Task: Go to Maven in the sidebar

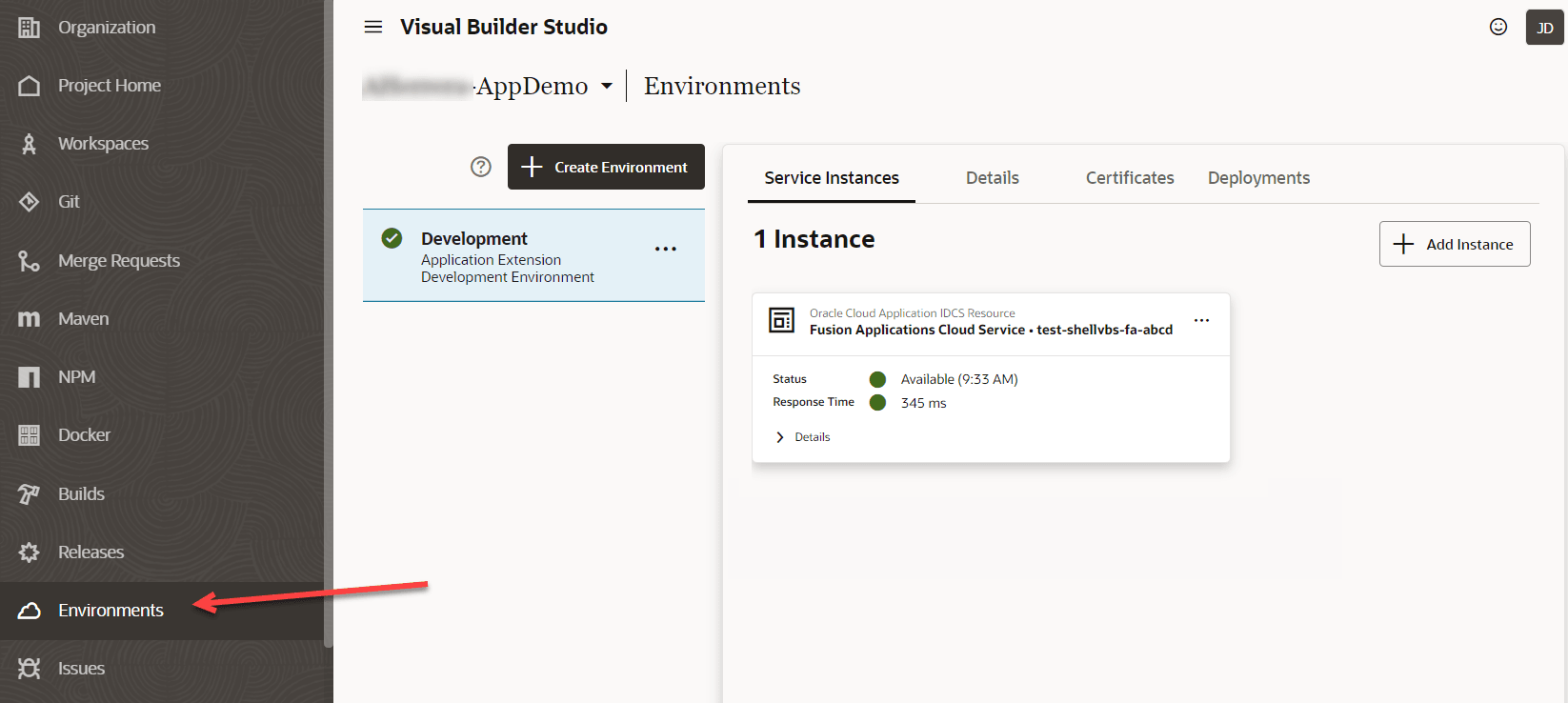Action: 83,319
